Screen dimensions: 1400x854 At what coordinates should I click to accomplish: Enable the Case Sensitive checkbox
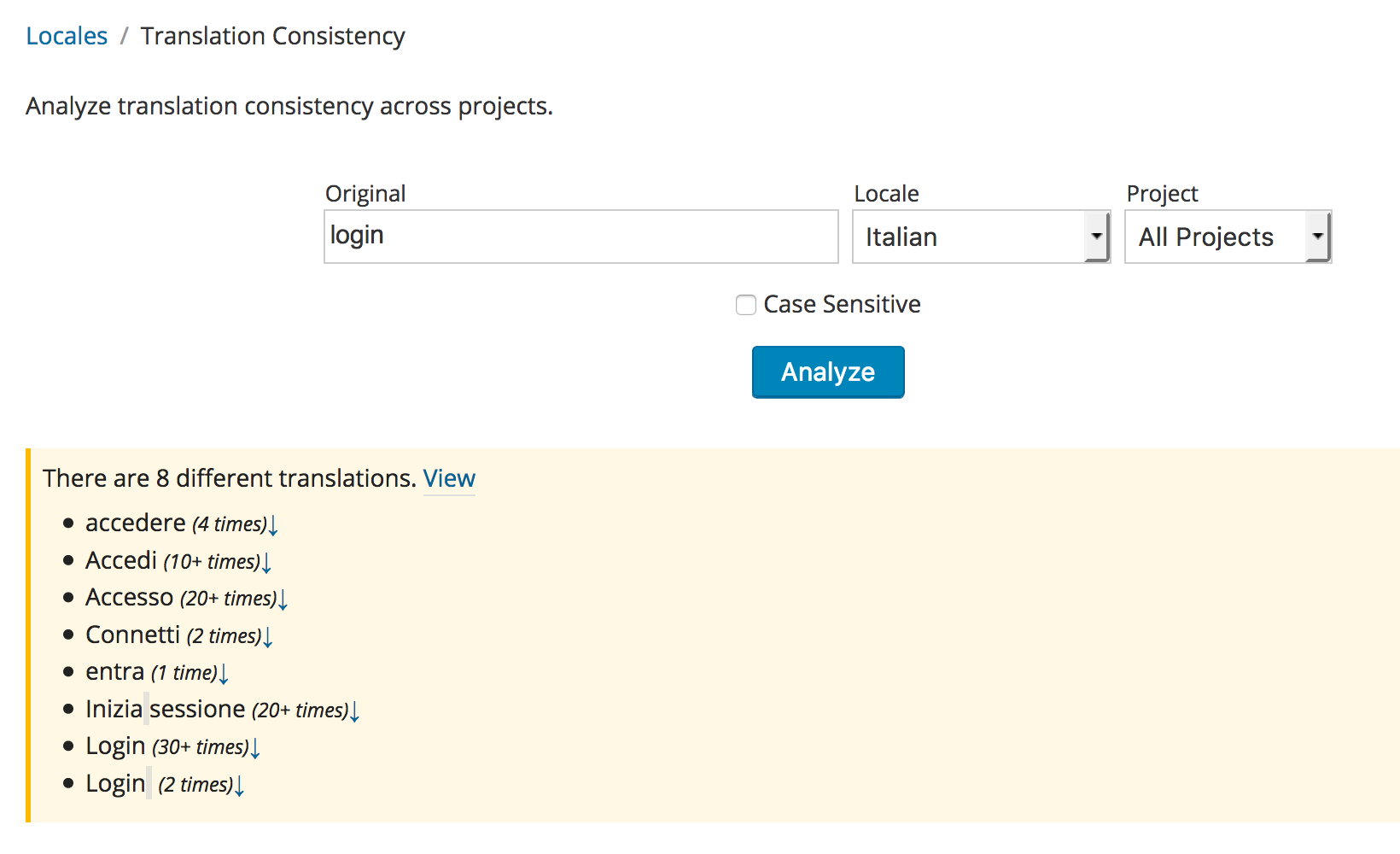746,305
